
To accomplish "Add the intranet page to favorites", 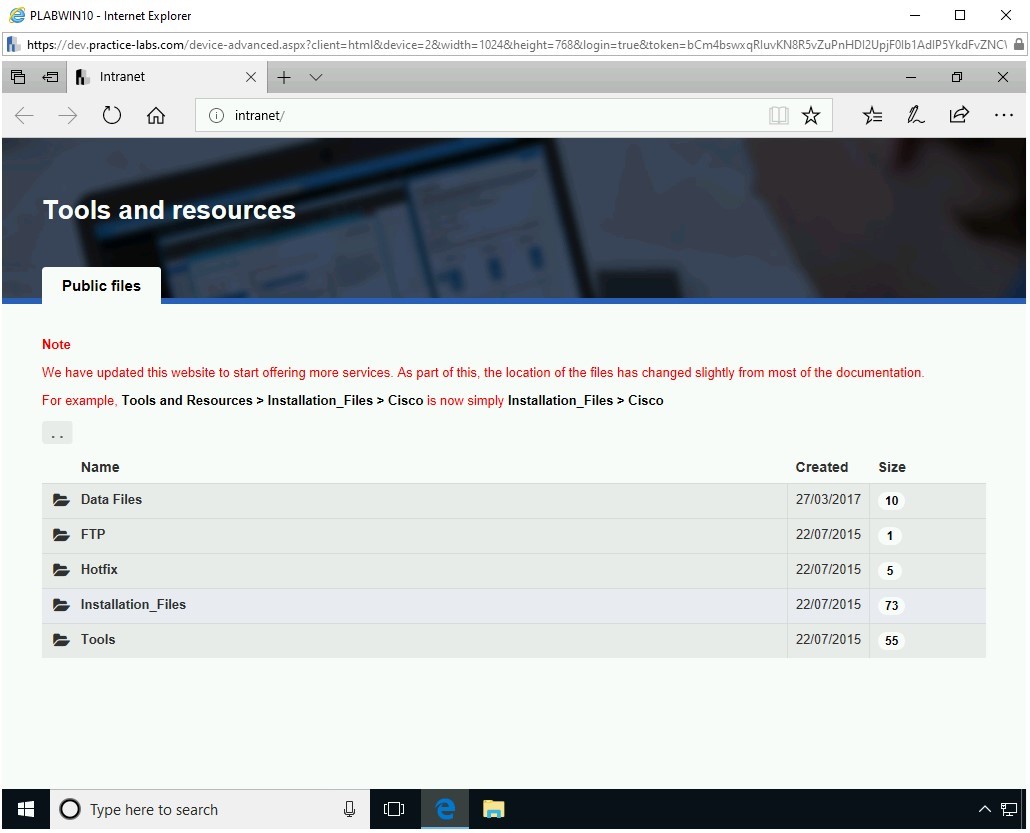I will click(x=810, y=114).
